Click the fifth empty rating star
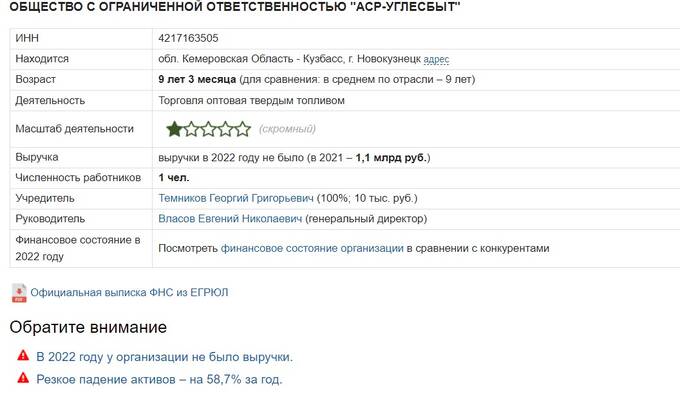This screenshot has height=397, width=680. [x=243, y=129]
